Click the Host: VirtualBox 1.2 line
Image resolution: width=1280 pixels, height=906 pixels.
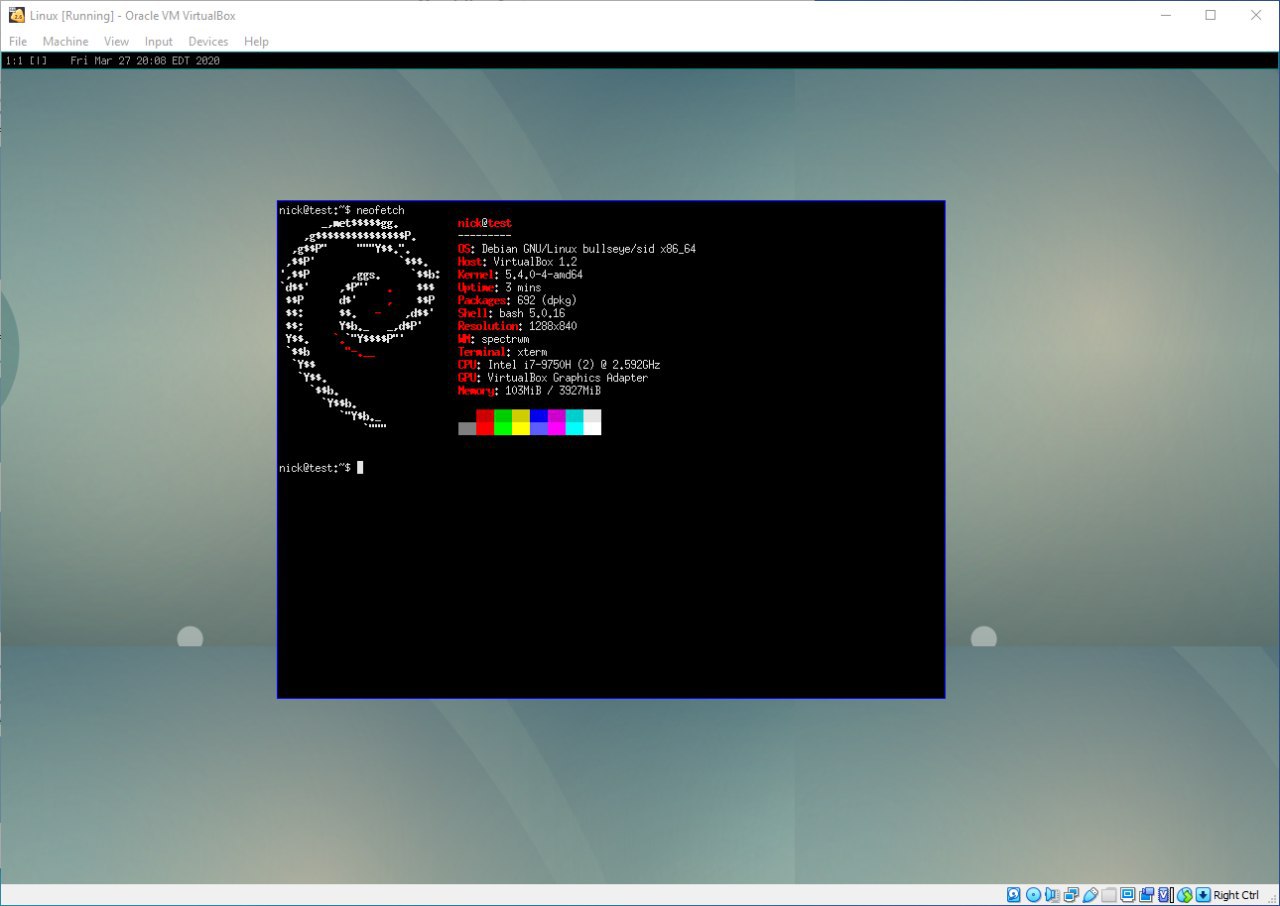click(517, 262)
